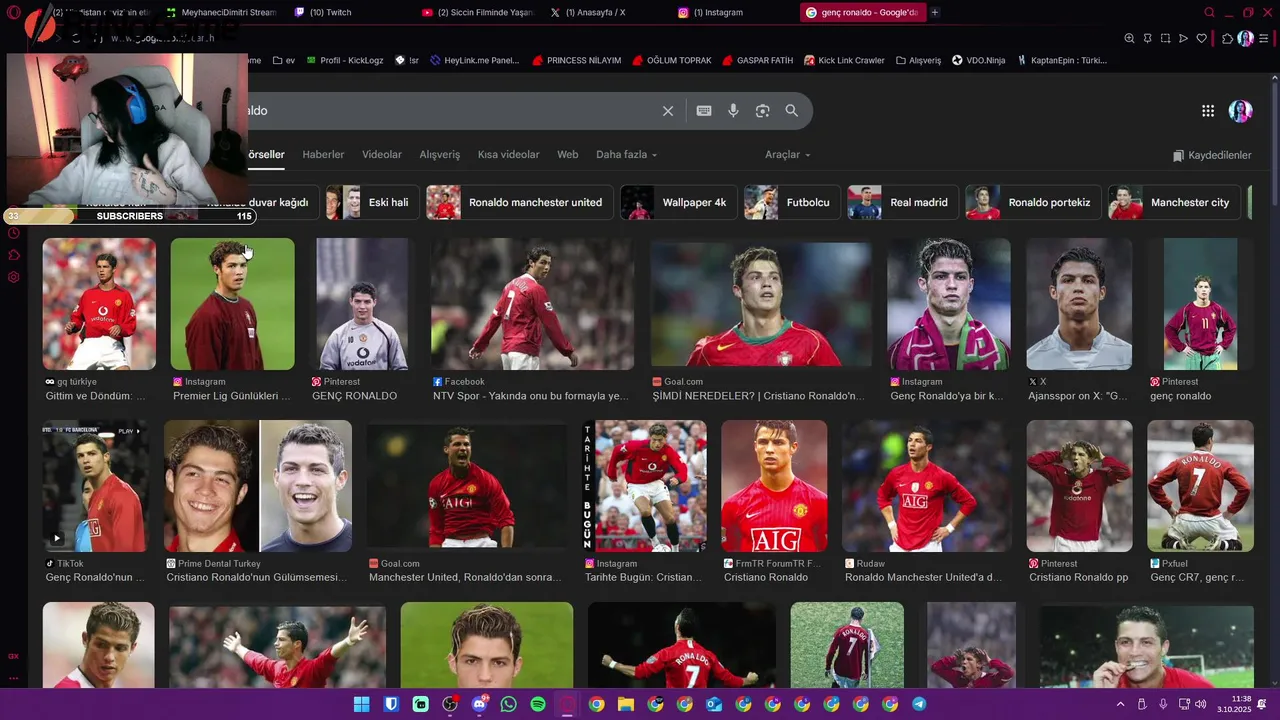Switch to the Haberler tab
The height and width of the screenshot is (720, 1280).
323,155
